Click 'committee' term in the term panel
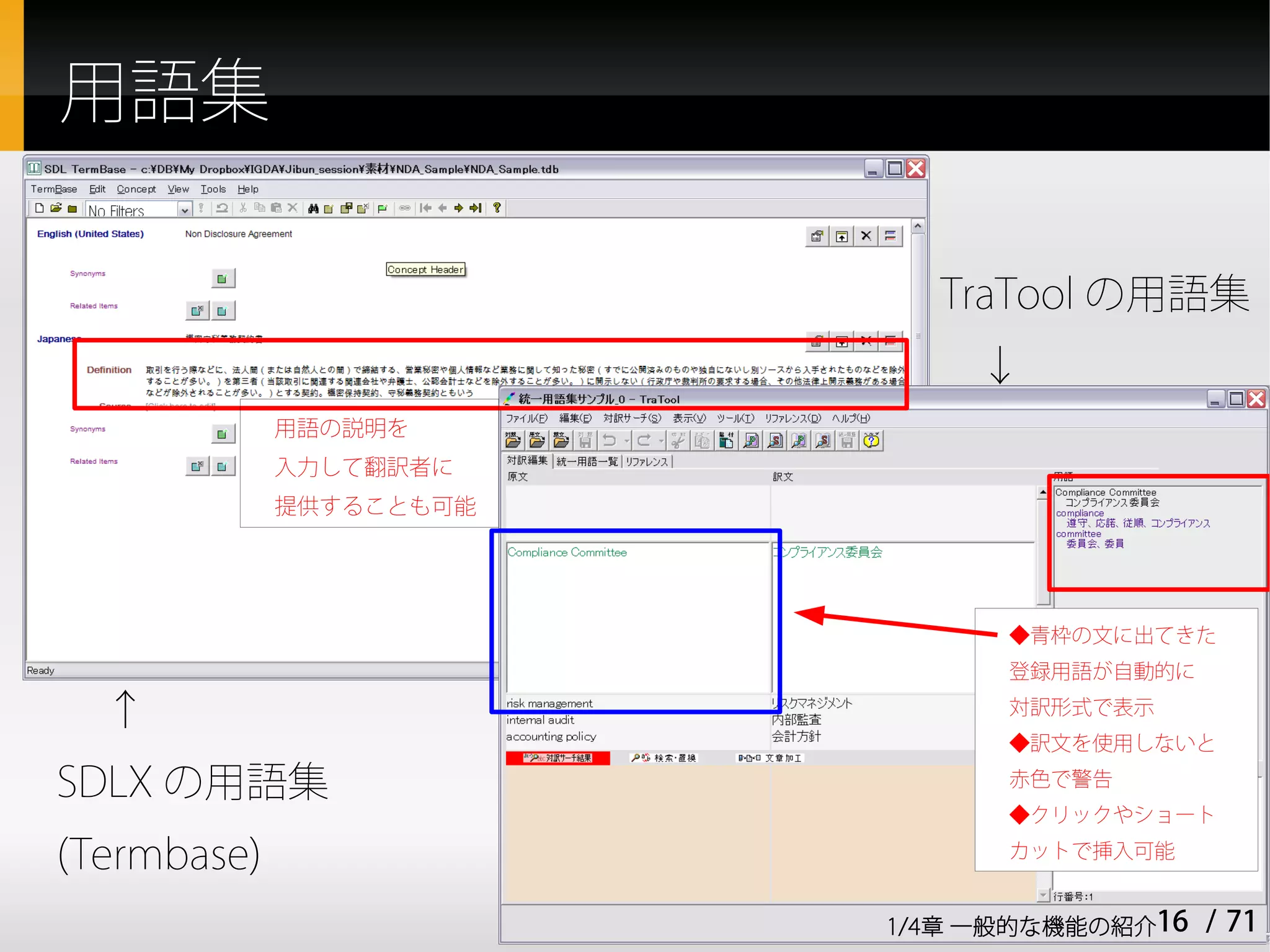 (1078, 534)
